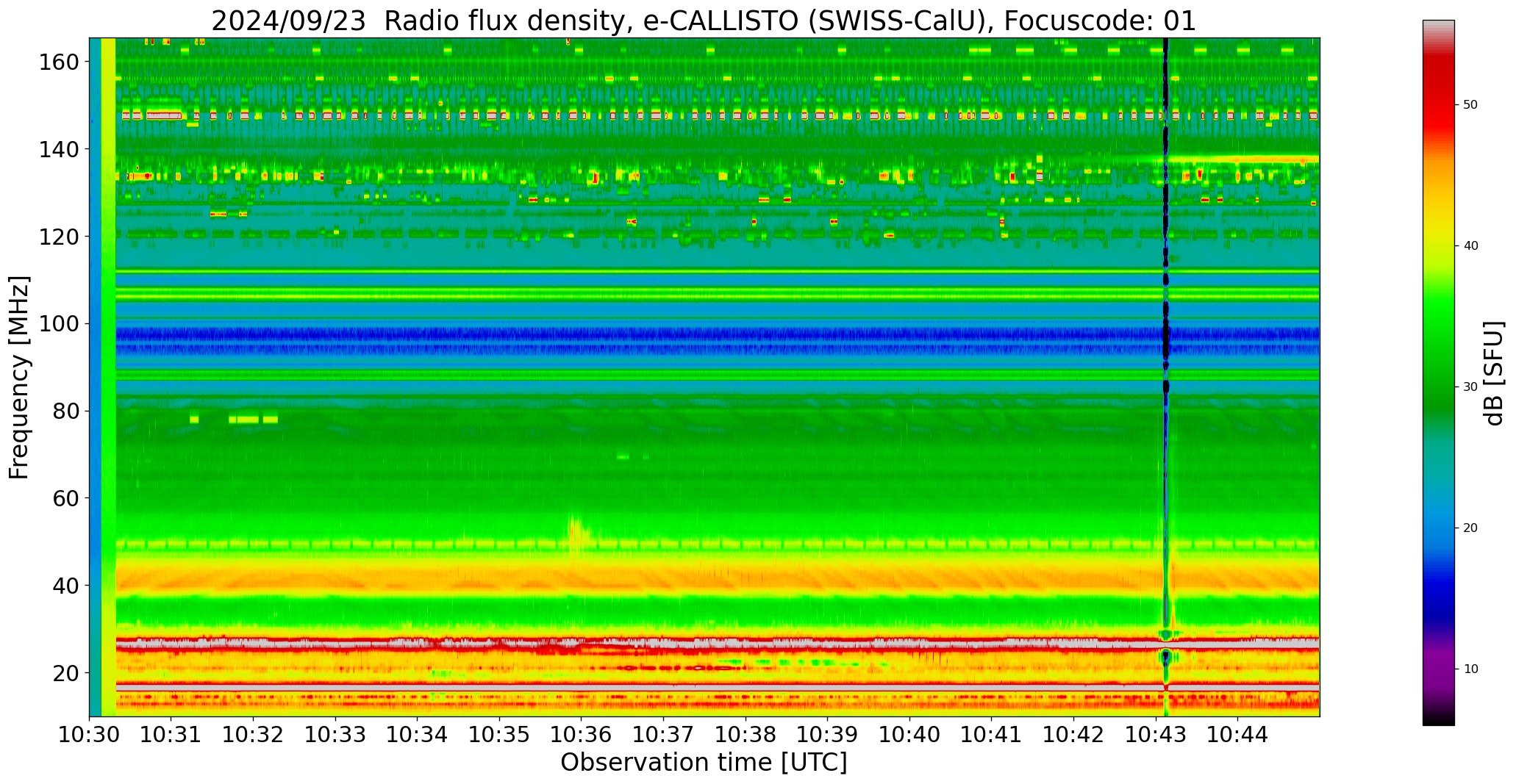Viewport: 1516px width, 784px height.
Task: Click the 10:39 time tick label
Action: coord(827,734)
